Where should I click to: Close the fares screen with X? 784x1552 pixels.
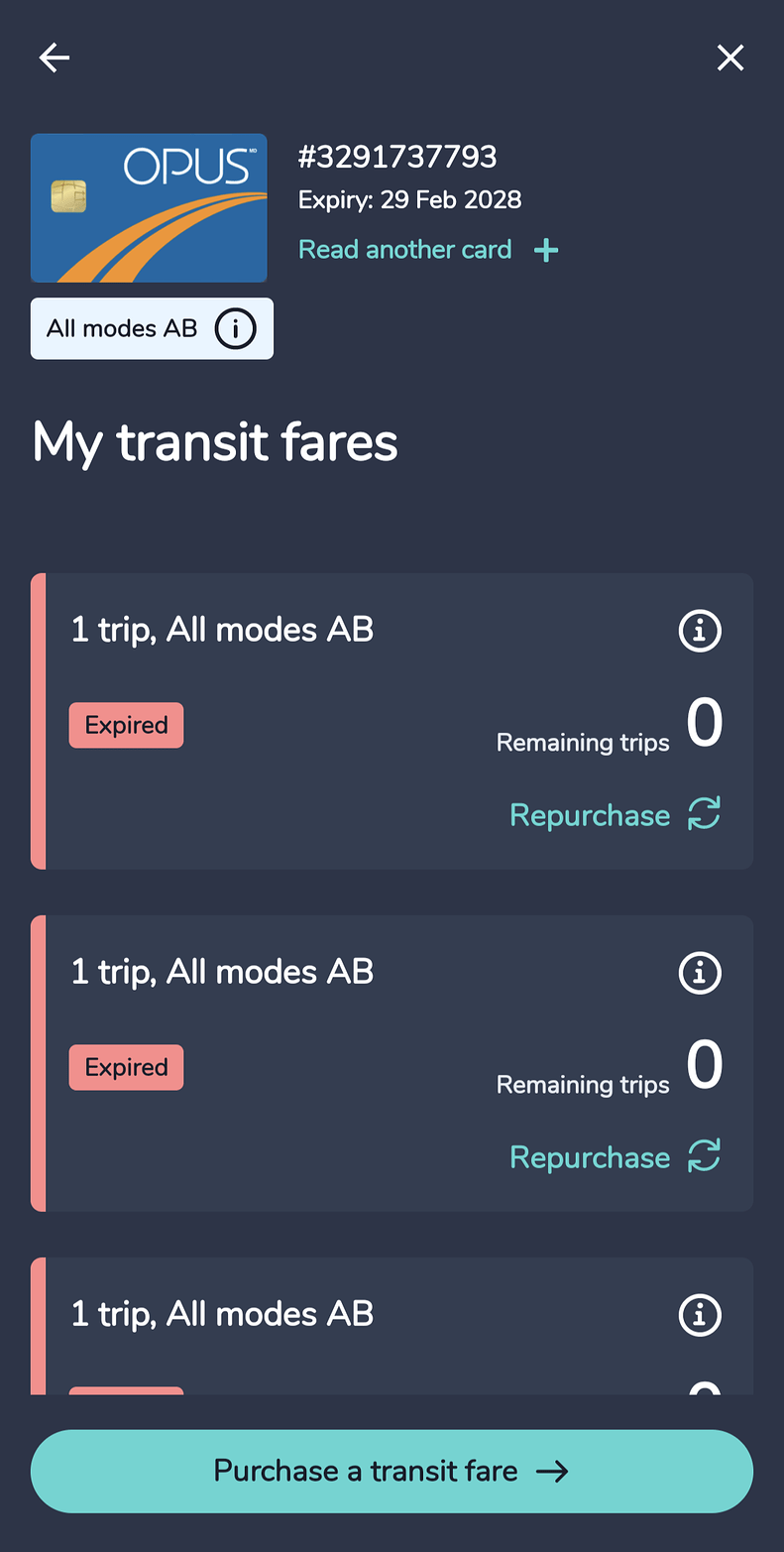730,59
